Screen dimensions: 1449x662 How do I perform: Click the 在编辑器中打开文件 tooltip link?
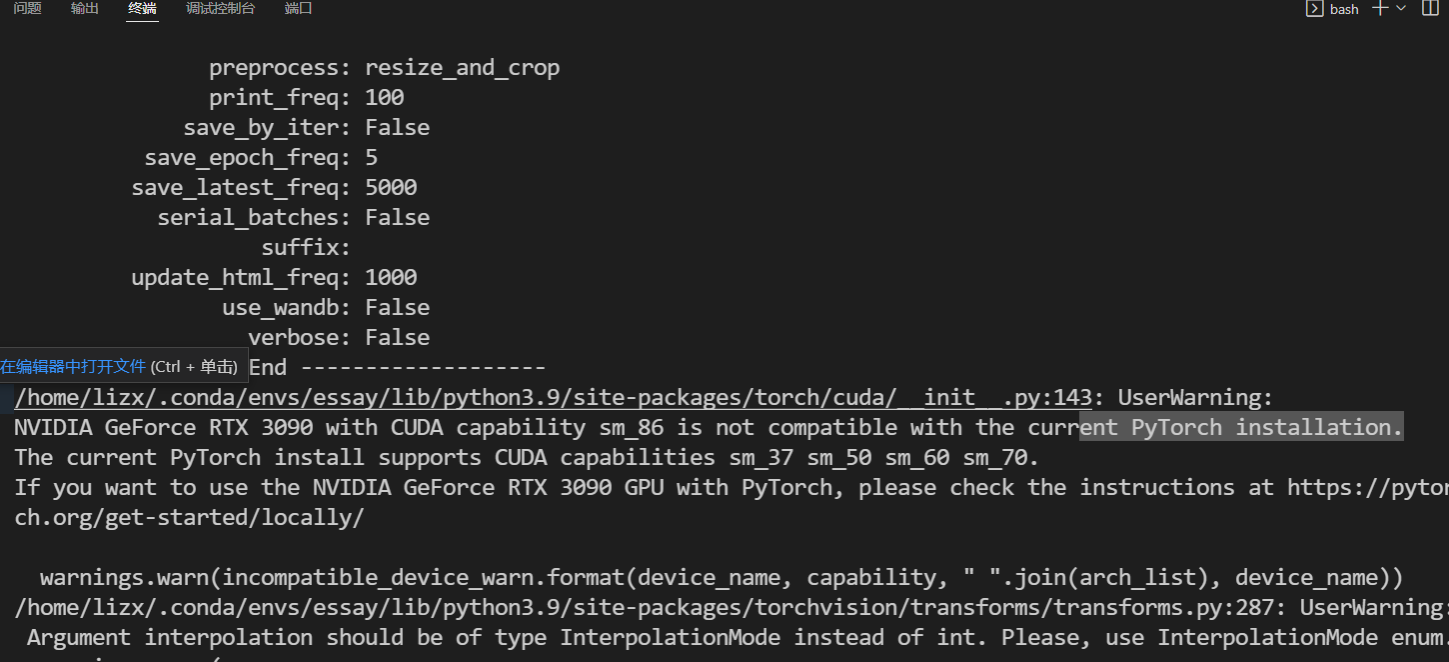click(x=73, y=366)
